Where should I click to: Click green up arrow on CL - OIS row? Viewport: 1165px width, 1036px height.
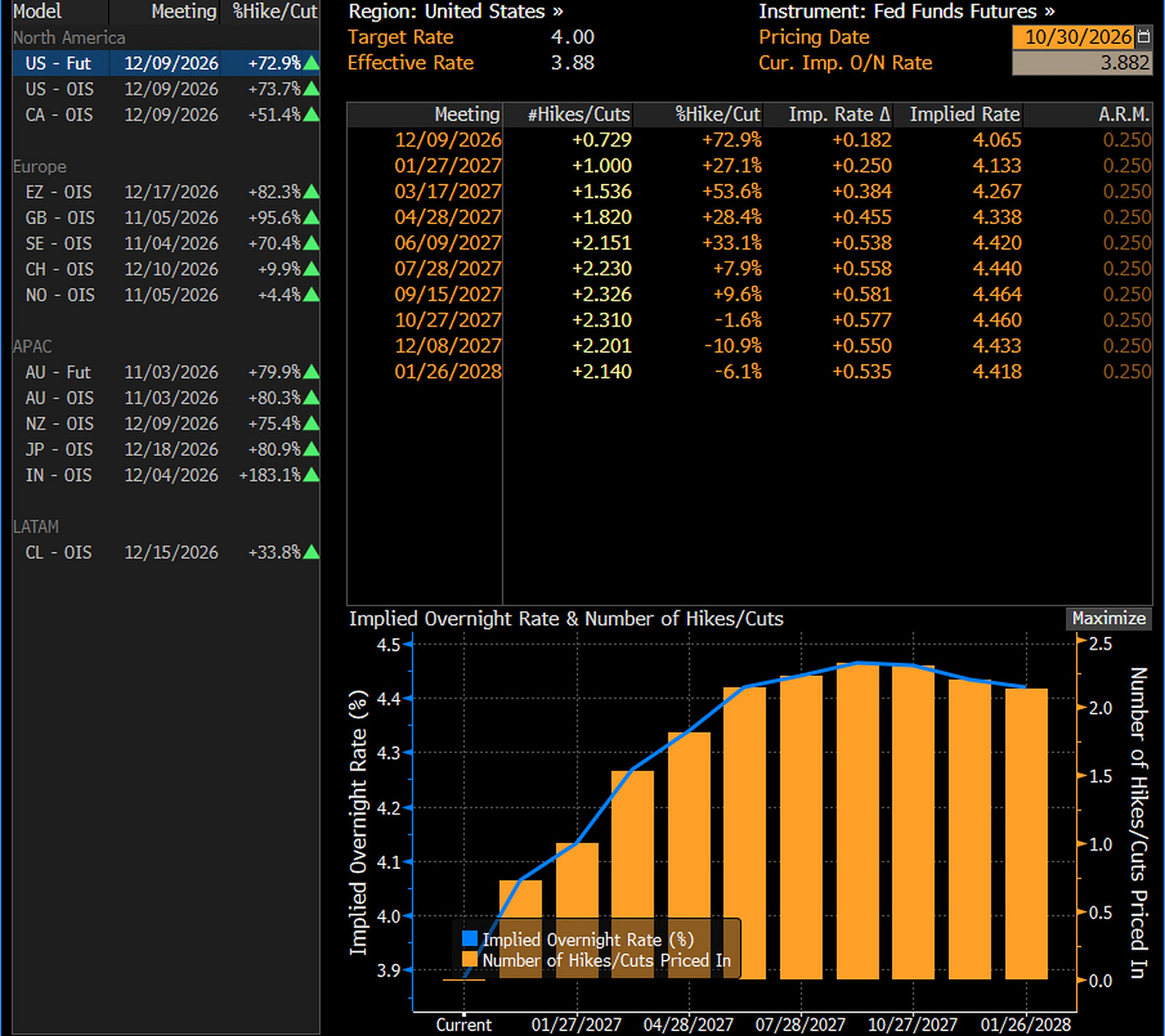click(x=311, y=553)
